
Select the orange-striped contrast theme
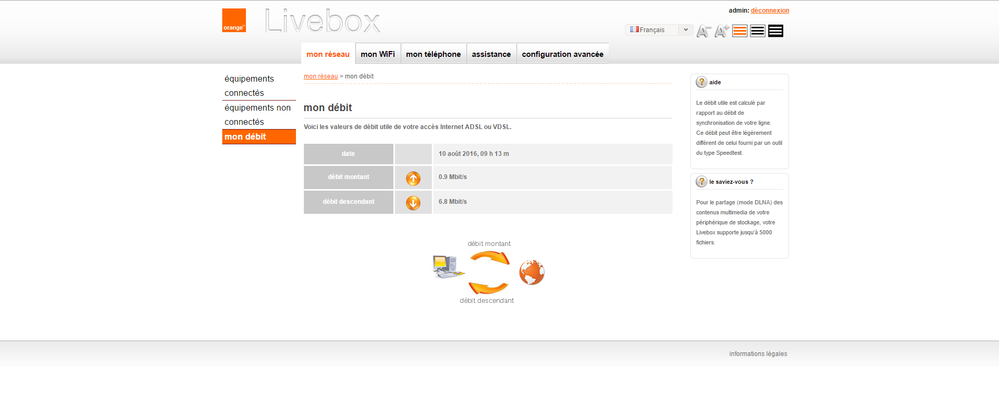pos(740,31)
